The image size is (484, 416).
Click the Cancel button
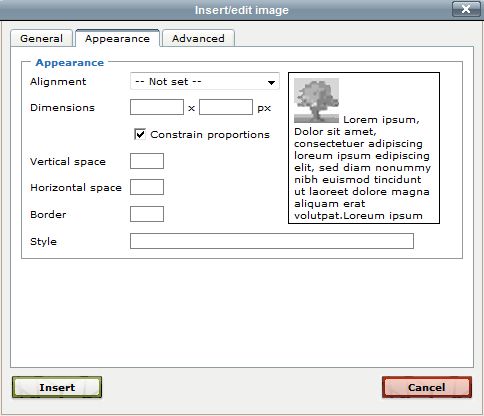pos(427,387)
